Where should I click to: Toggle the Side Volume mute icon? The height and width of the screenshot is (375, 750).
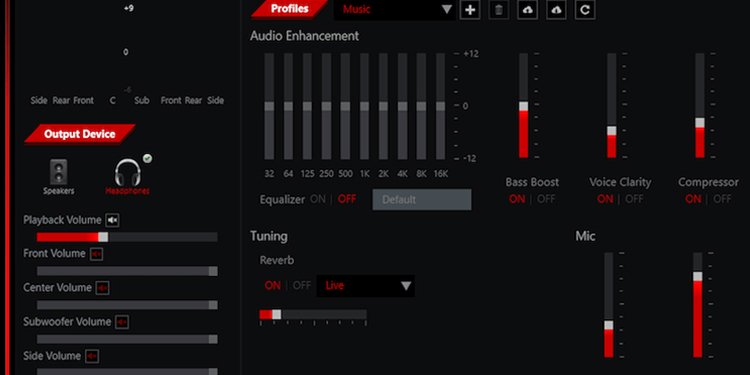point(92,356)
